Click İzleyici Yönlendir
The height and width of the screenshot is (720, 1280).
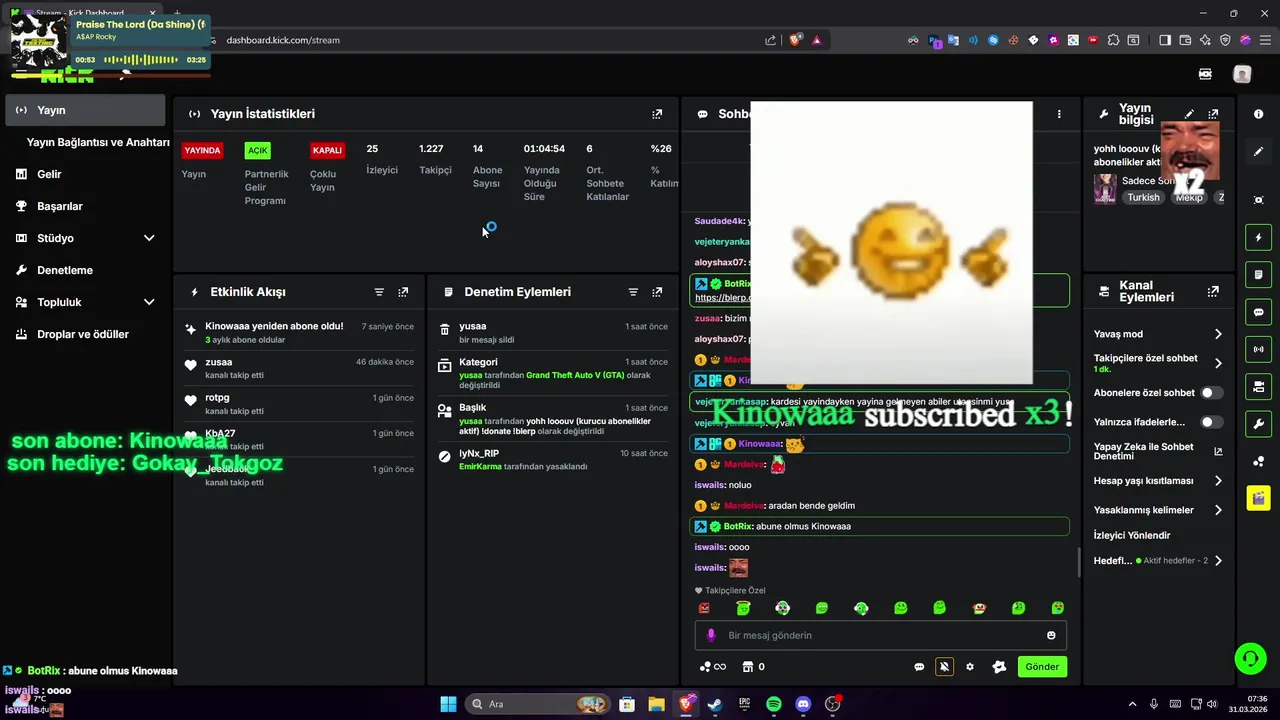[x=1132, y=536]
